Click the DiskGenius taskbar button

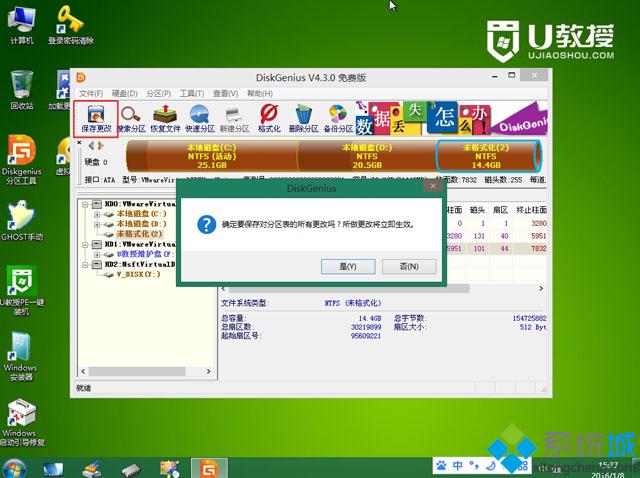coord(209,468)
